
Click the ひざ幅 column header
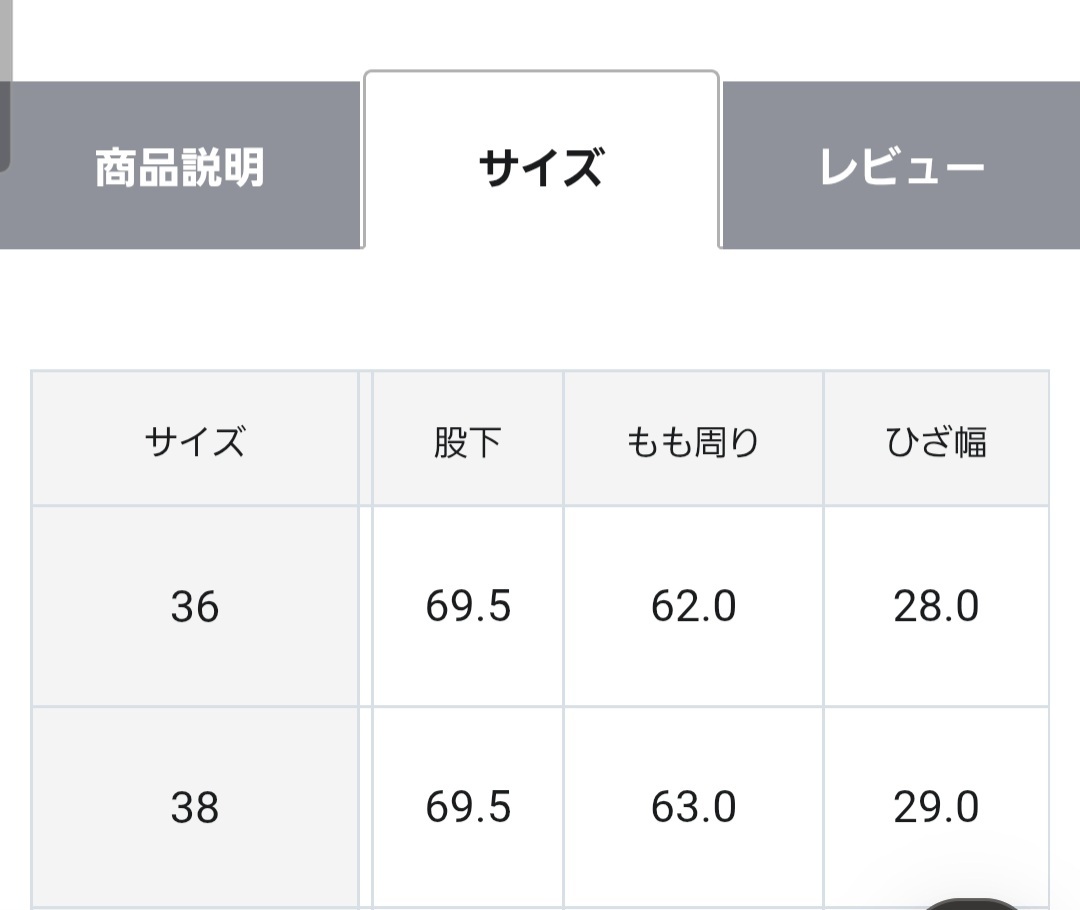936,440
